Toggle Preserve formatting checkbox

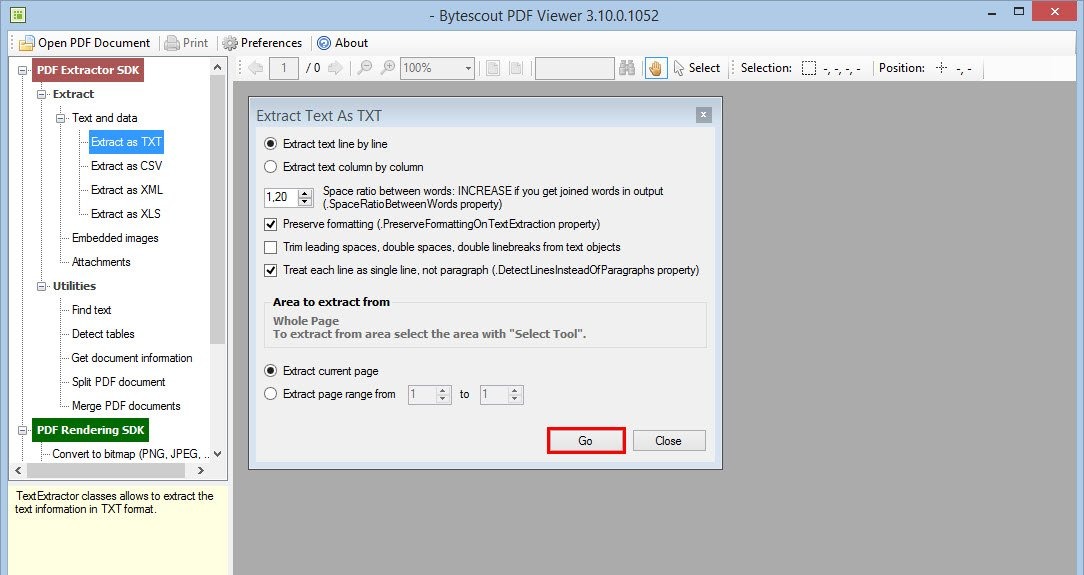270,224
